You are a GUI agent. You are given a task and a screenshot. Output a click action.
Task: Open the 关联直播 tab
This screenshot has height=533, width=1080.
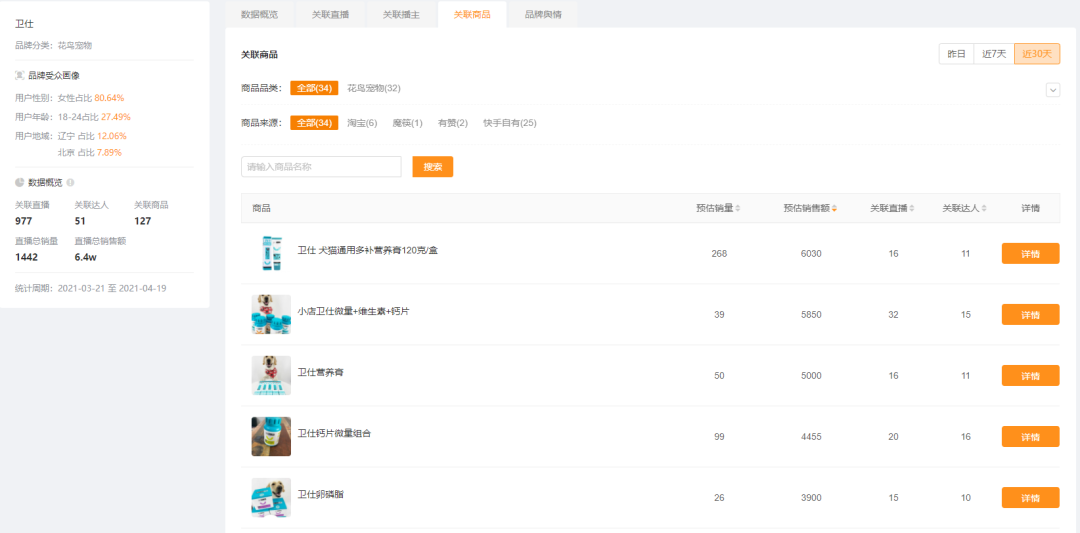click(330, 14)
